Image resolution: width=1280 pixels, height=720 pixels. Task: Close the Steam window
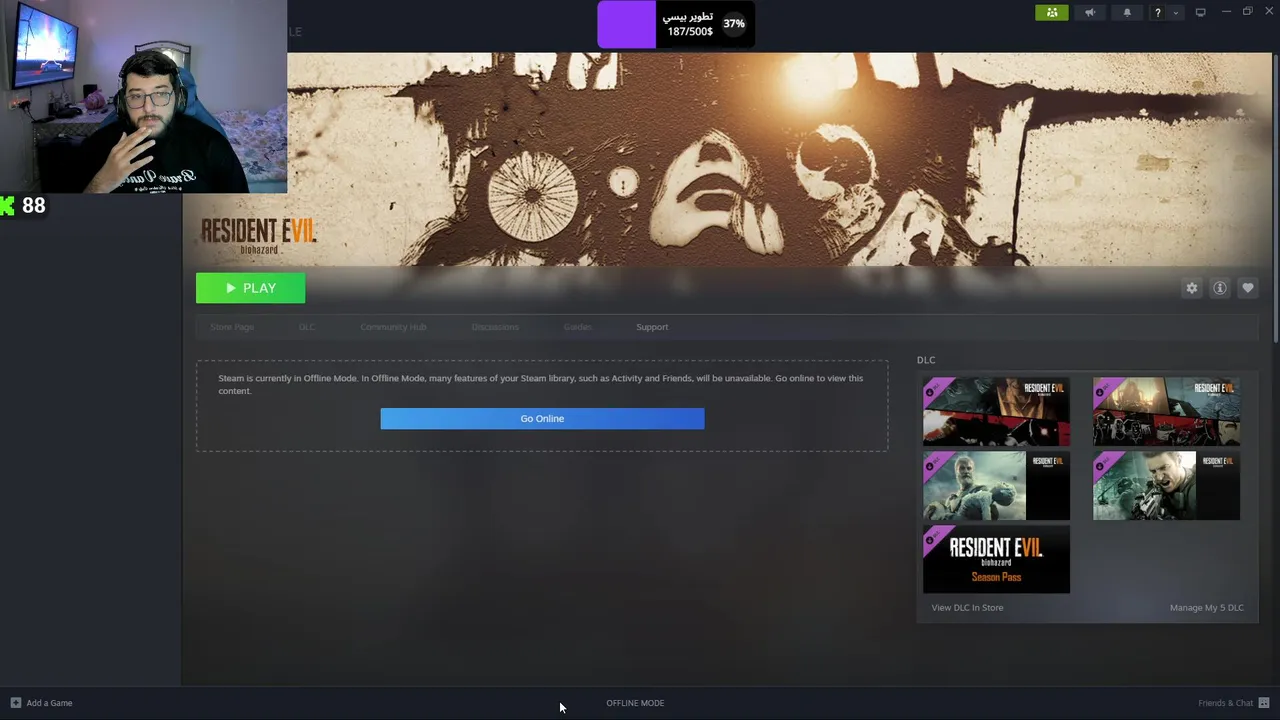[1268, 12]
